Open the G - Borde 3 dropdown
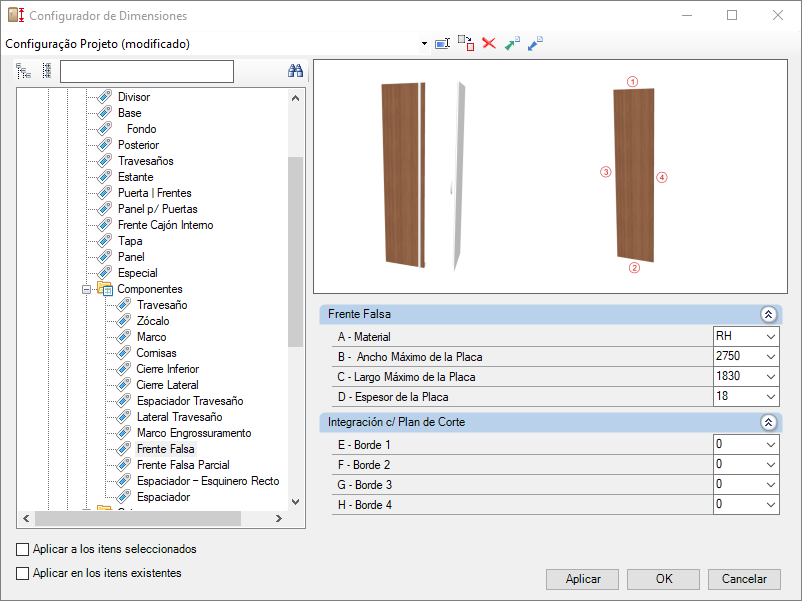 770,484
